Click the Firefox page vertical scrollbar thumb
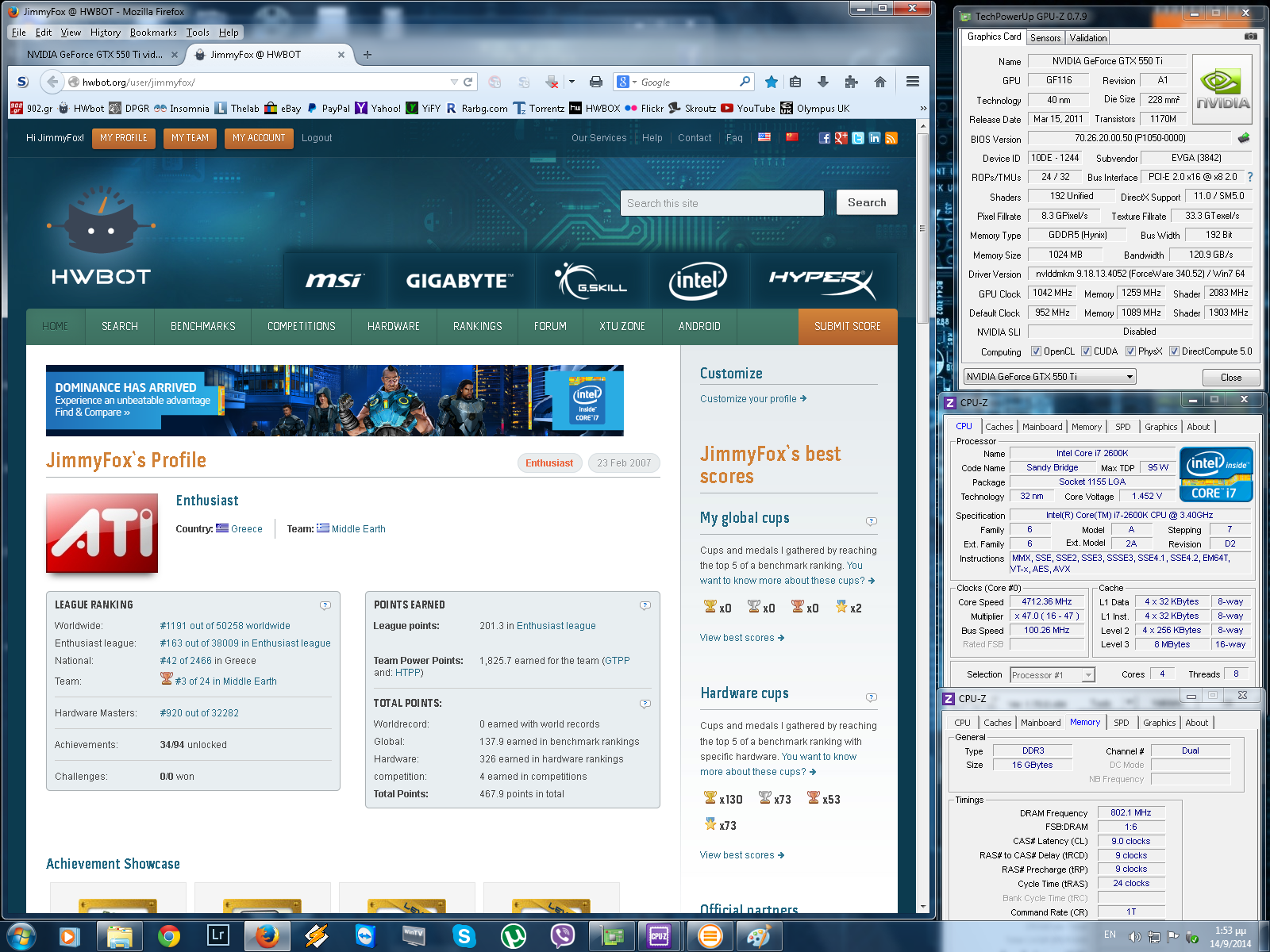This screenshot has height=952, width=1270. (922, 228)
